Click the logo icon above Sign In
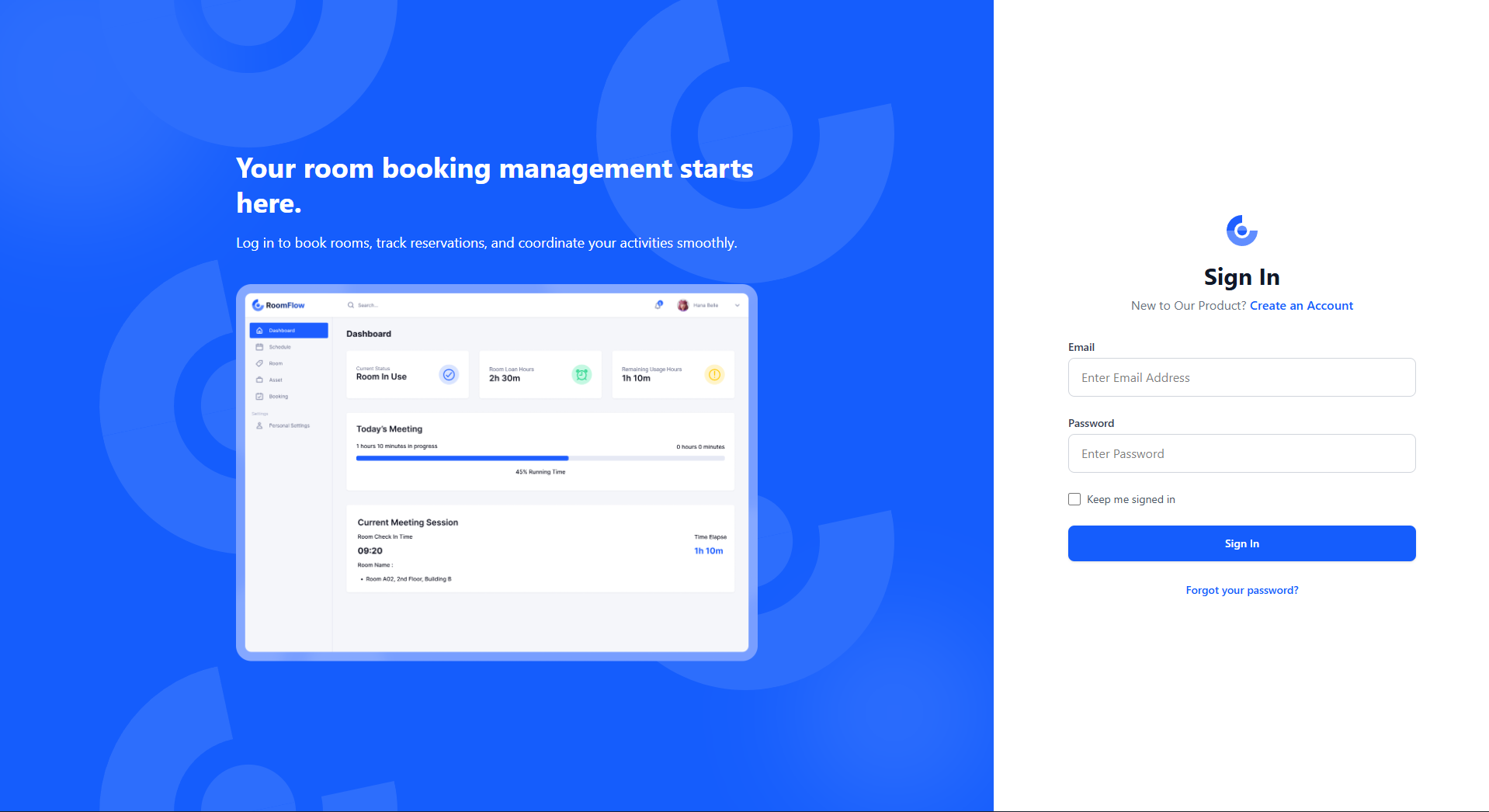Viewport: 1489px width, 812px height. pyautogui.click(x=1241, y=231)
